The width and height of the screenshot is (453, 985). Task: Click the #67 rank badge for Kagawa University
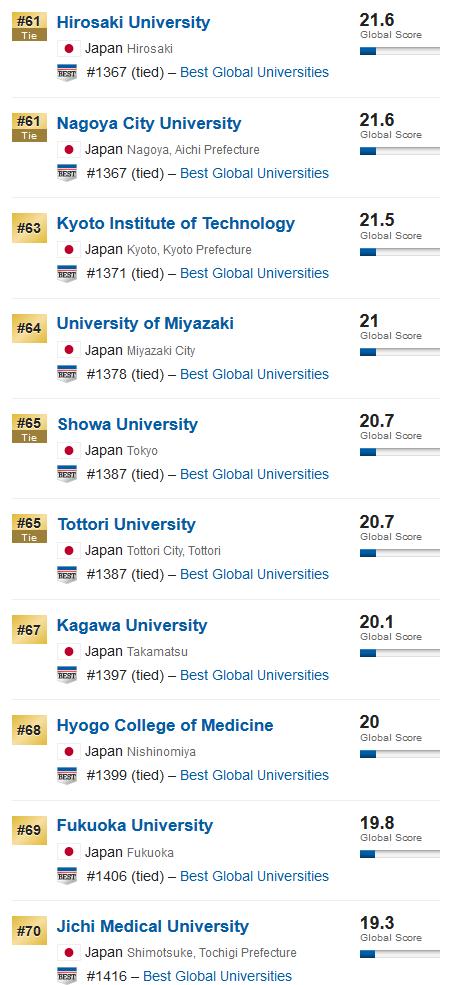29,630
